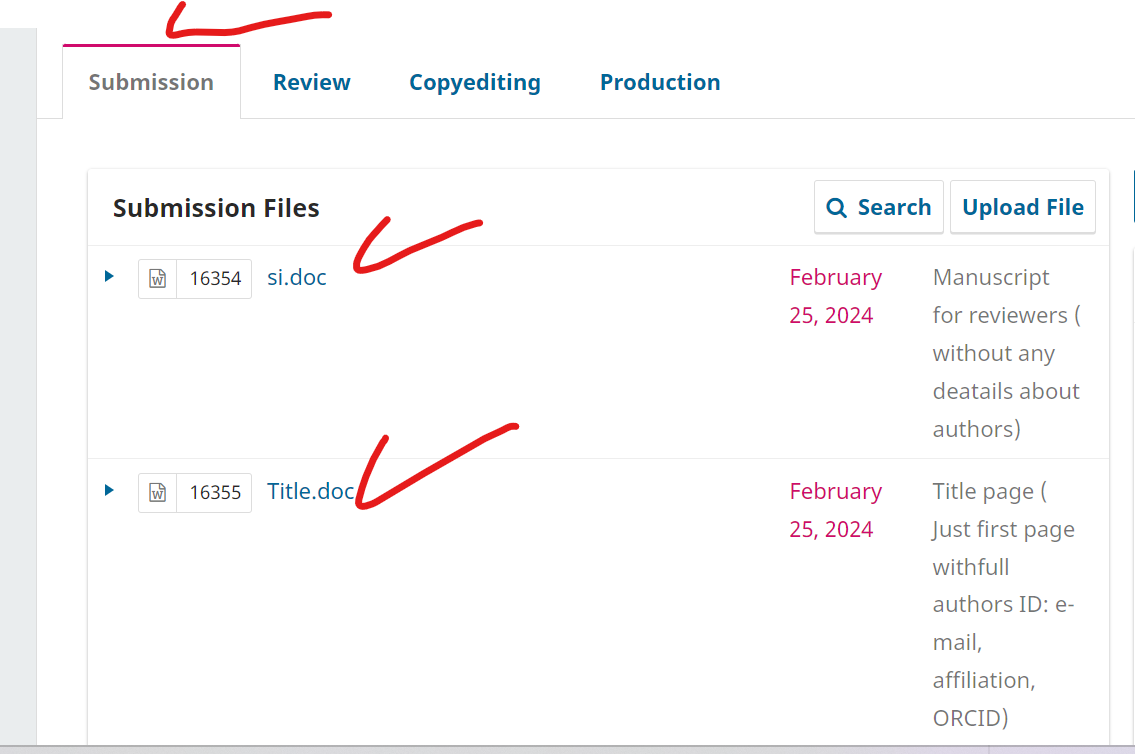Click the February 25, 2024 date for Title.doc
This screenshot has height=754, width=1135.
(835, 510)
